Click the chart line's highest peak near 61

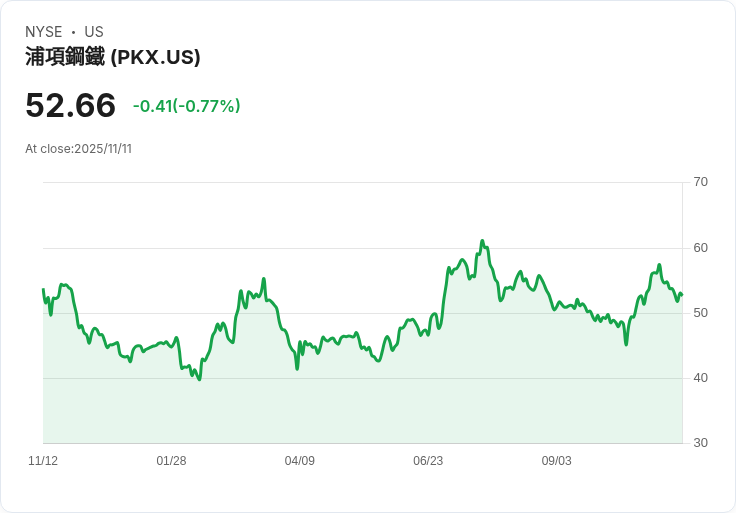pos(482,241)
